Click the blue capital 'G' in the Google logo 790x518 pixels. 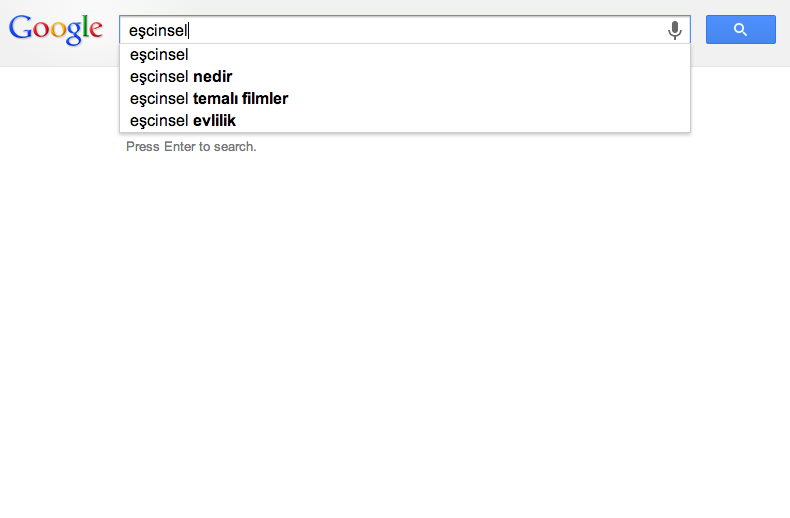click(x=21, y=28)
